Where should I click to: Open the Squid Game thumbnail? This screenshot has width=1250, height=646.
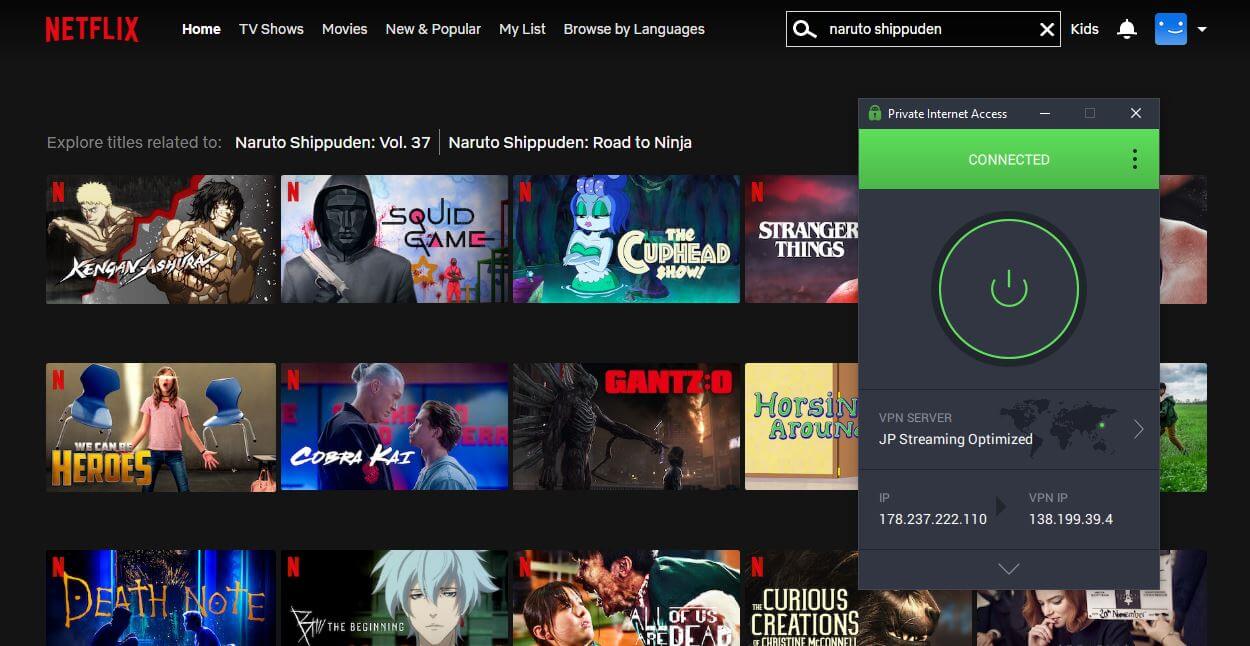394,239
